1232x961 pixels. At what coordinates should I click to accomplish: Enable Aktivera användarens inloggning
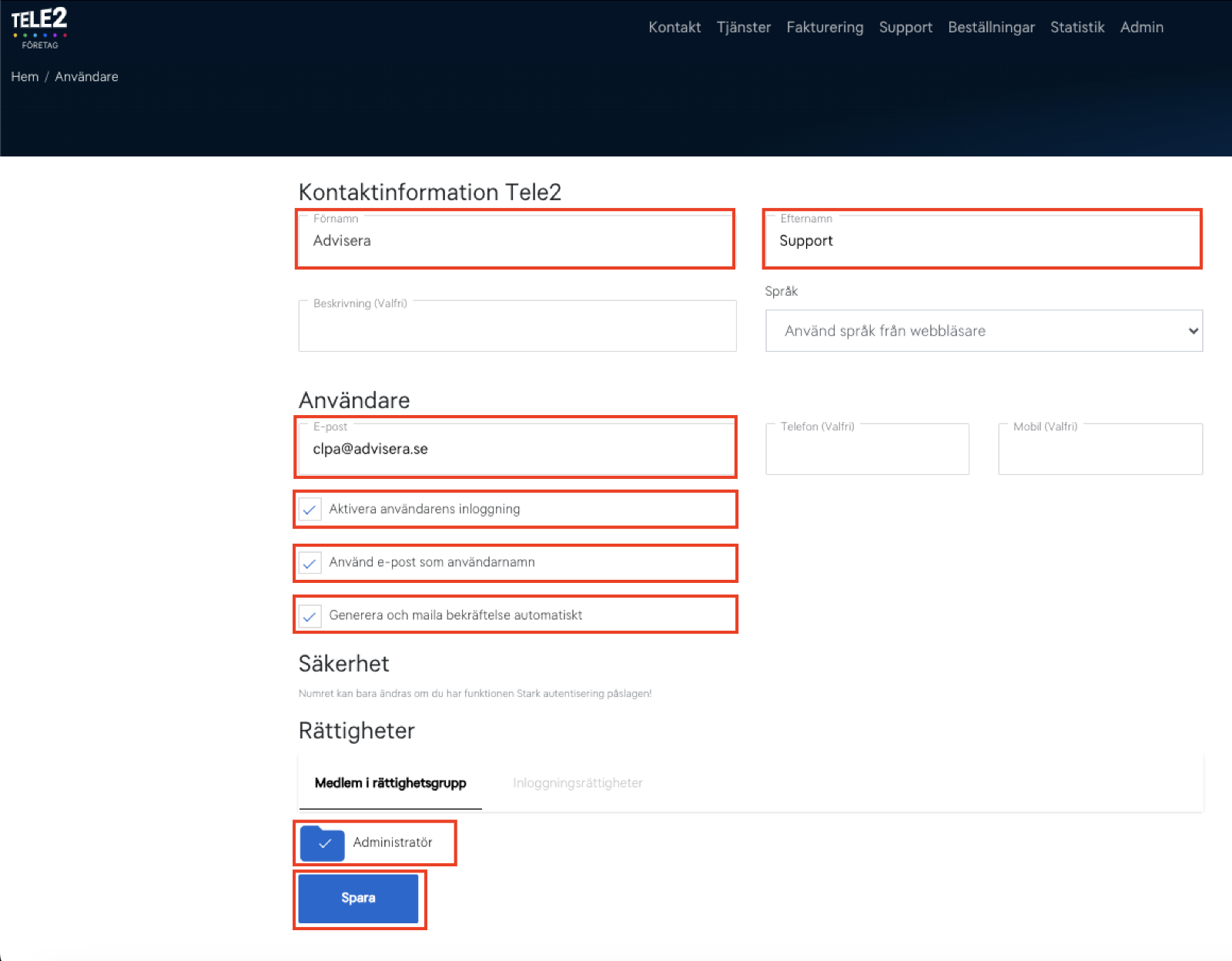pyautogui.click(x=310, y=509)
